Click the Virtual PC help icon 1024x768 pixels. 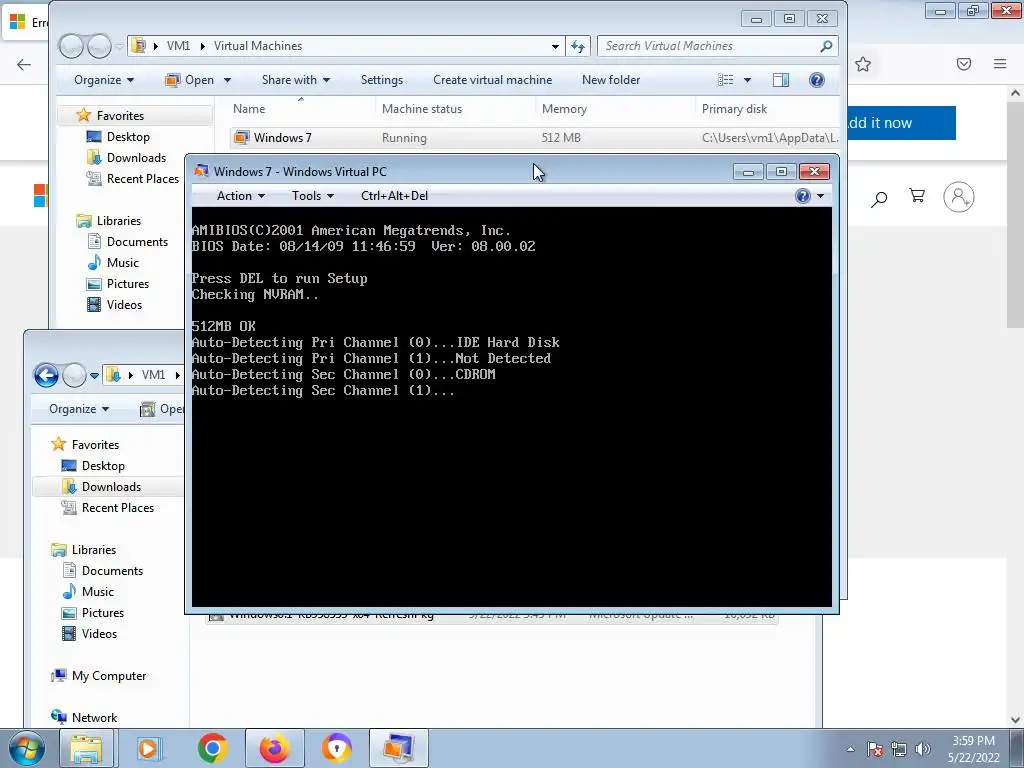pyautogui.click(x=803, y=196)
